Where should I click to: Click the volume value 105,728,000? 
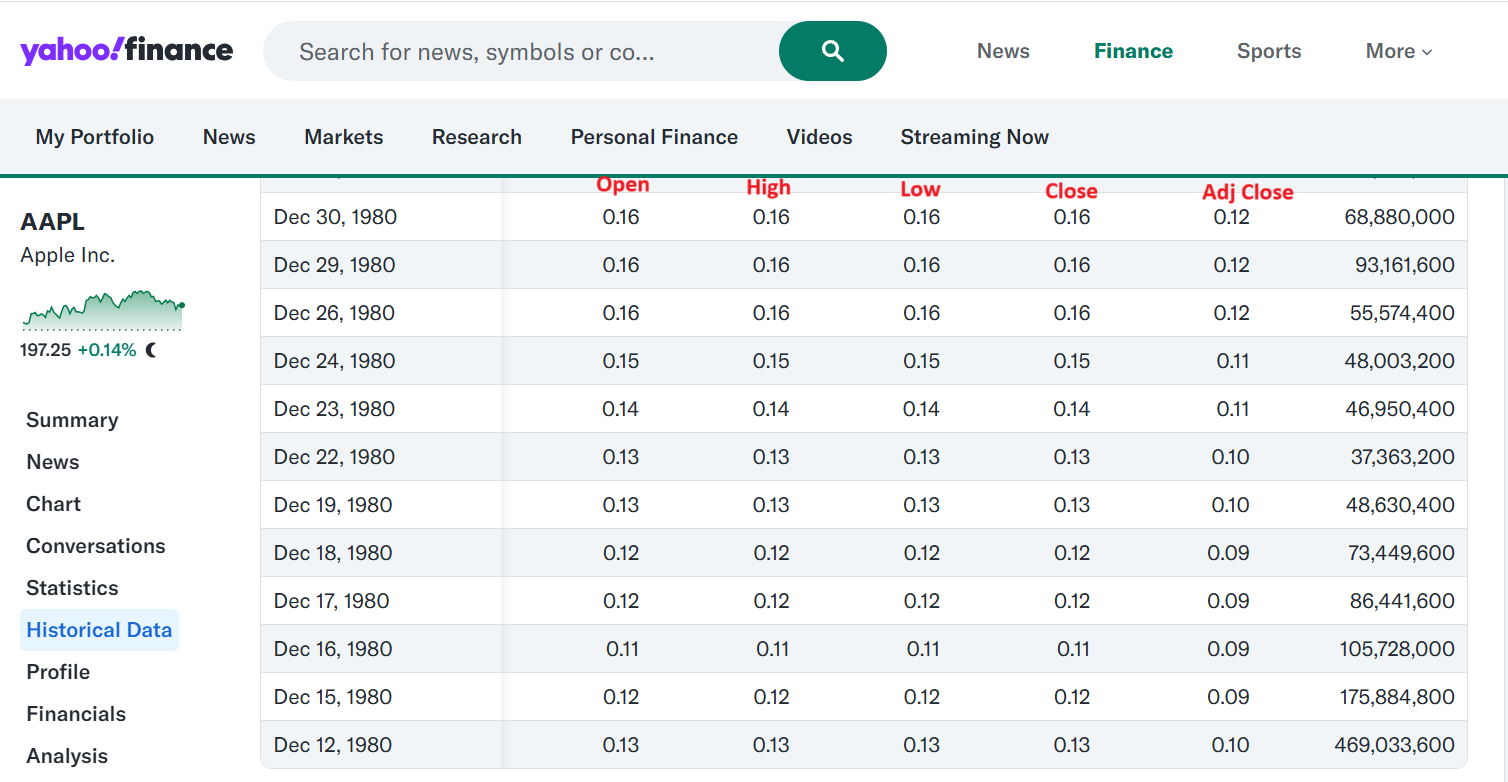coord(1397,649)
